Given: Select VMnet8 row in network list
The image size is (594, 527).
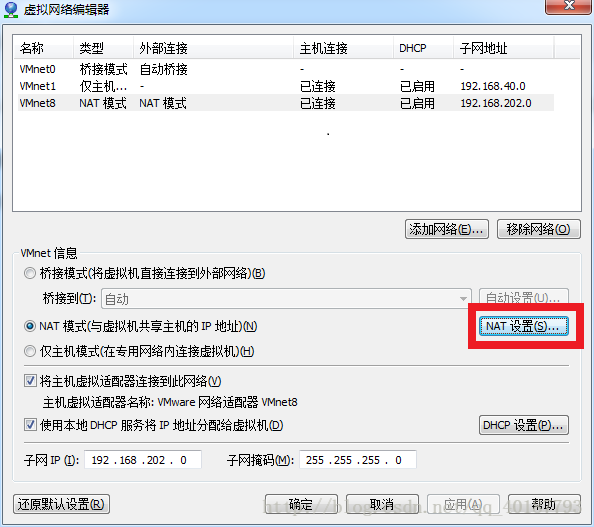Looking at the screenshot, I should tap(286, 103).
